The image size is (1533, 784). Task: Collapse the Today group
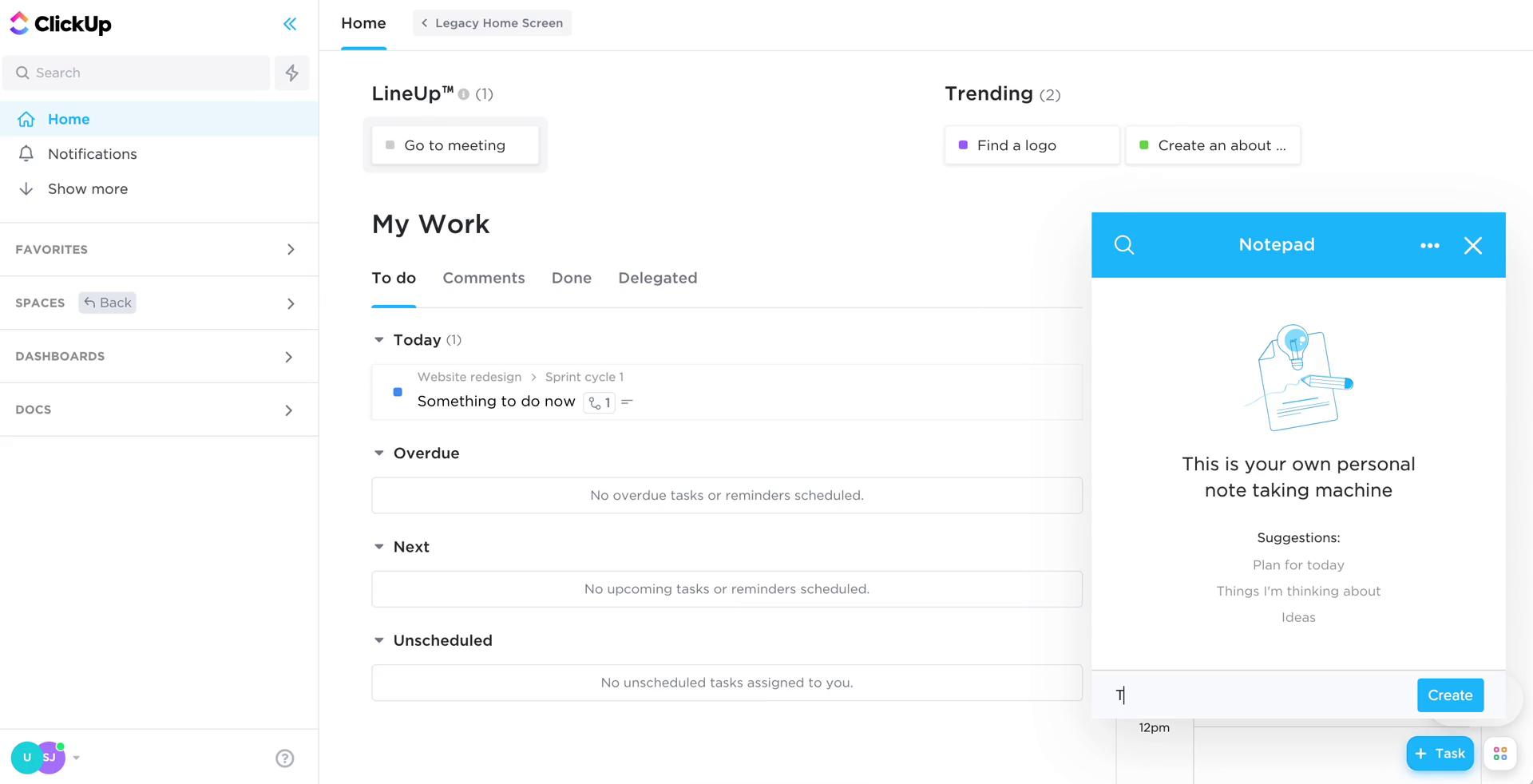(379, 340)
